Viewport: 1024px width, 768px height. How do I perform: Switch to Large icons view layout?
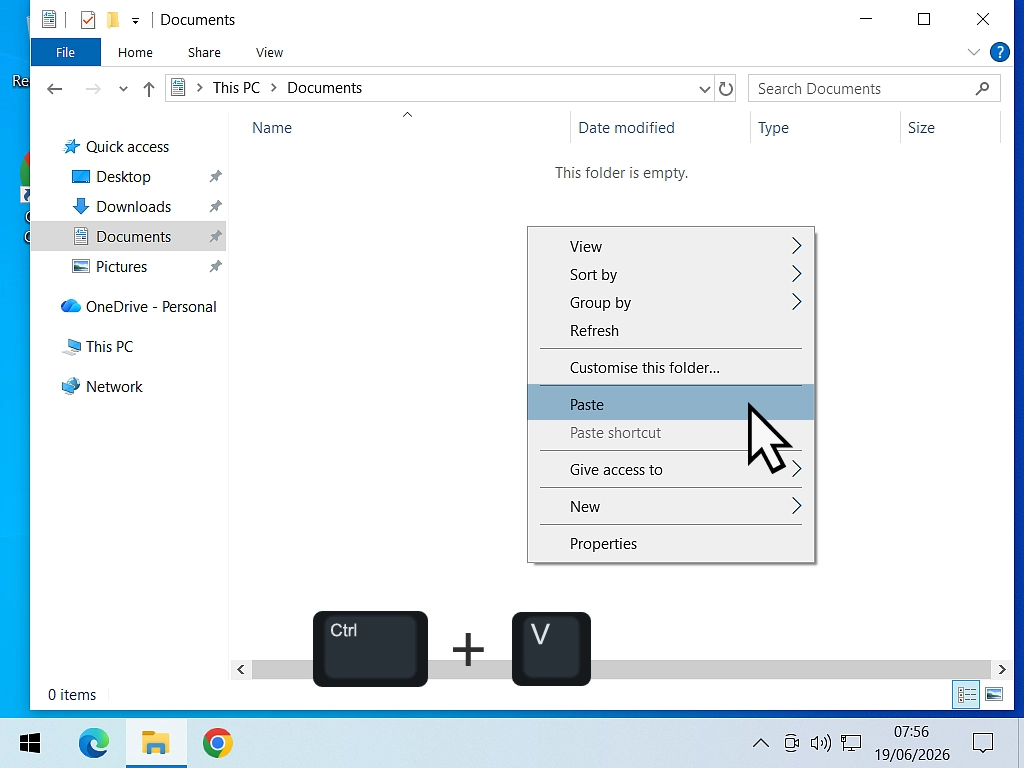click(993, 694)
